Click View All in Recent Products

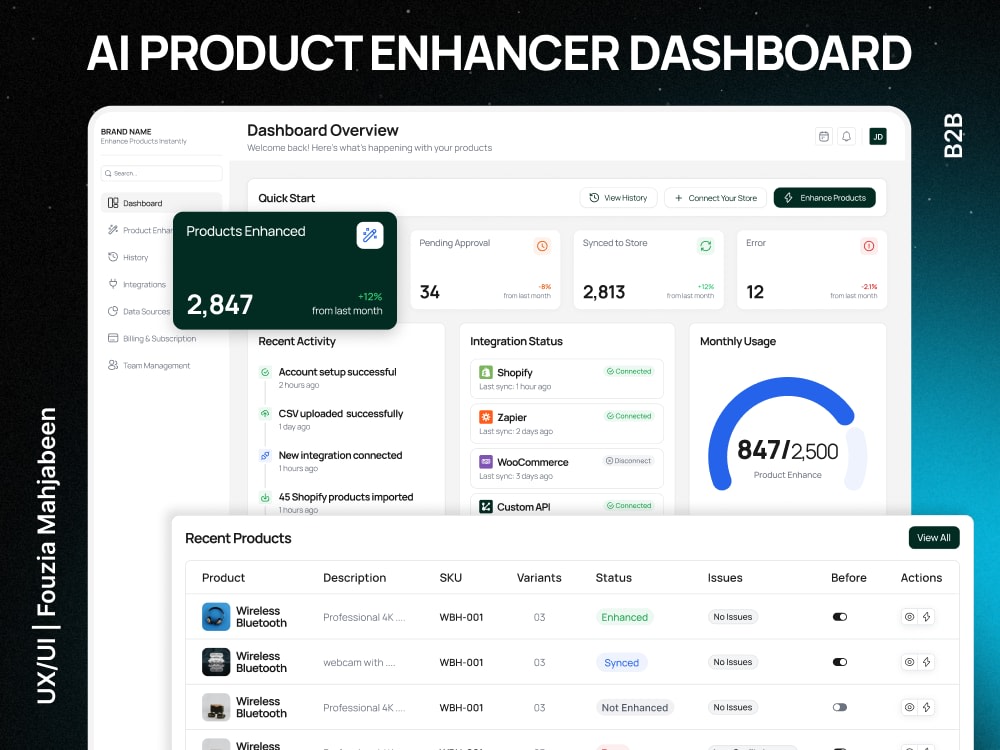tap(934, 538)
